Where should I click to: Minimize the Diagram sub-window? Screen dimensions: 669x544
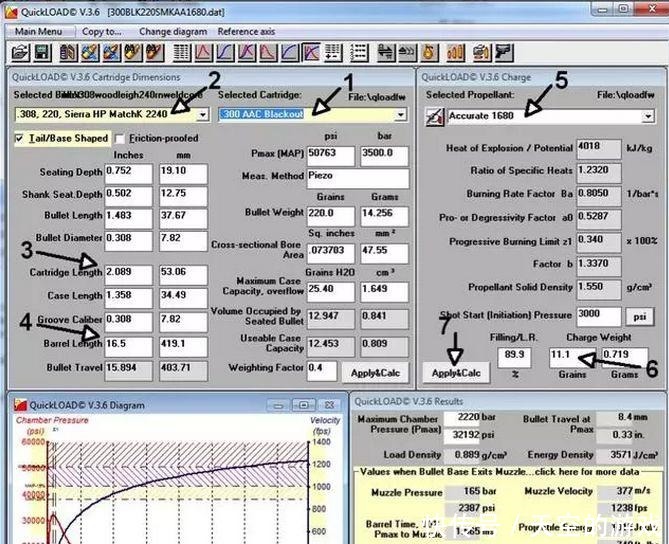(x=278, y=404)
